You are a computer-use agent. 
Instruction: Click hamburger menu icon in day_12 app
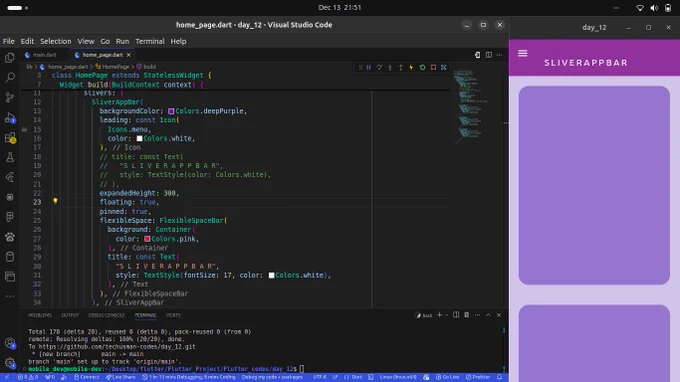pyautogui.click(x=523, y=53)
